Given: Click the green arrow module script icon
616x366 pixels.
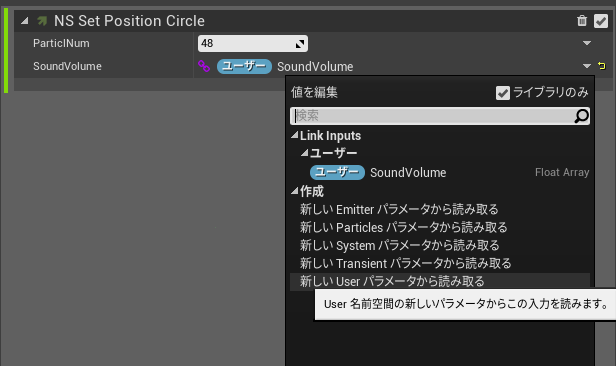Looking at the screenshot, I should pyautogui.click(x=42, y=20).
